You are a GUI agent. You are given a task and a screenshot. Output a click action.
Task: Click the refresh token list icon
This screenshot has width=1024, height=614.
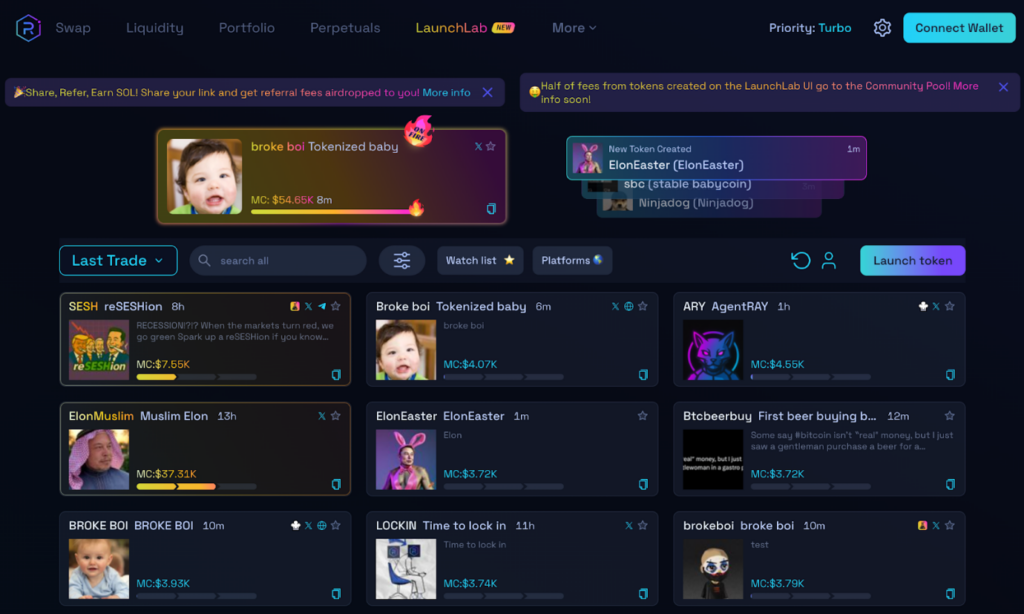800,261
